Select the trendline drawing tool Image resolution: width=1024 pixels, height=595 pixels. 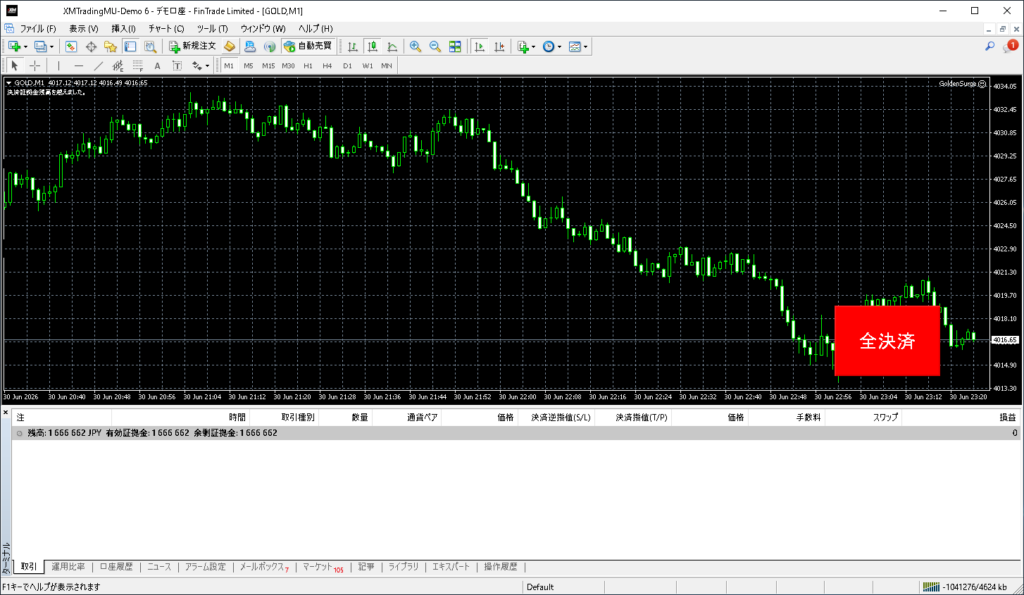pos(98,65)
